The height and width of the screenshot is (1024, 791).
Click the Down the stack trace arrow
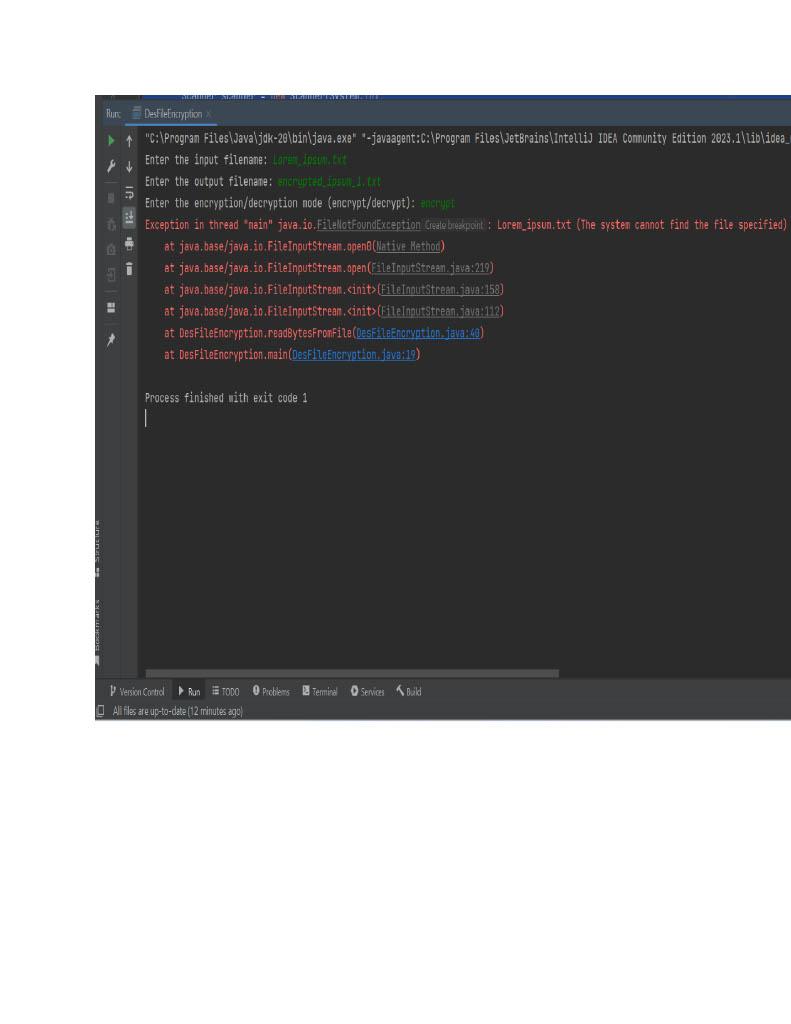[x=129, y=167]
